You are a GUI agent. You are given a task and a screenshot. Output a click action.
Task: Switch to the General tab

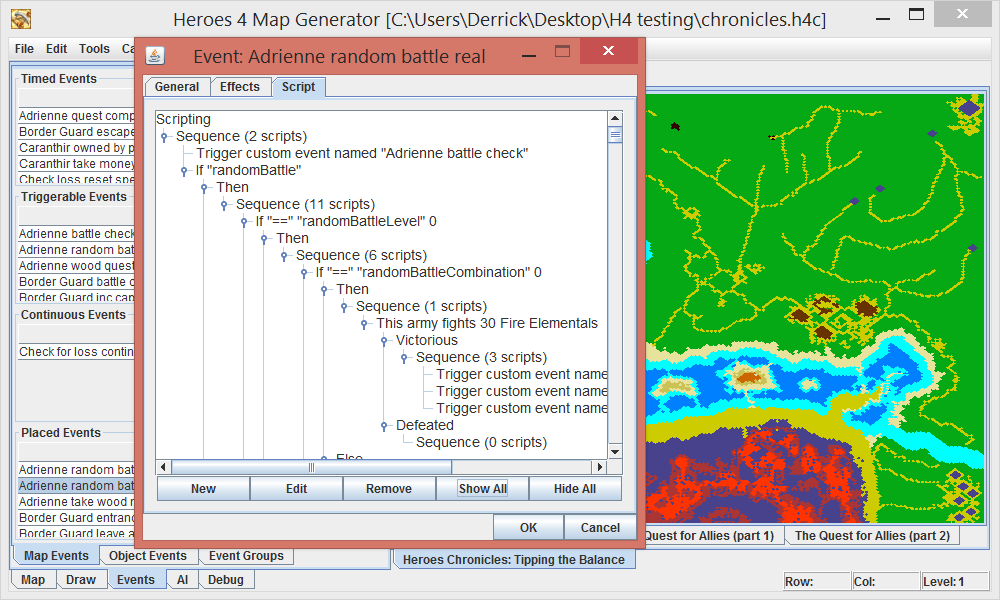(177, 87)
